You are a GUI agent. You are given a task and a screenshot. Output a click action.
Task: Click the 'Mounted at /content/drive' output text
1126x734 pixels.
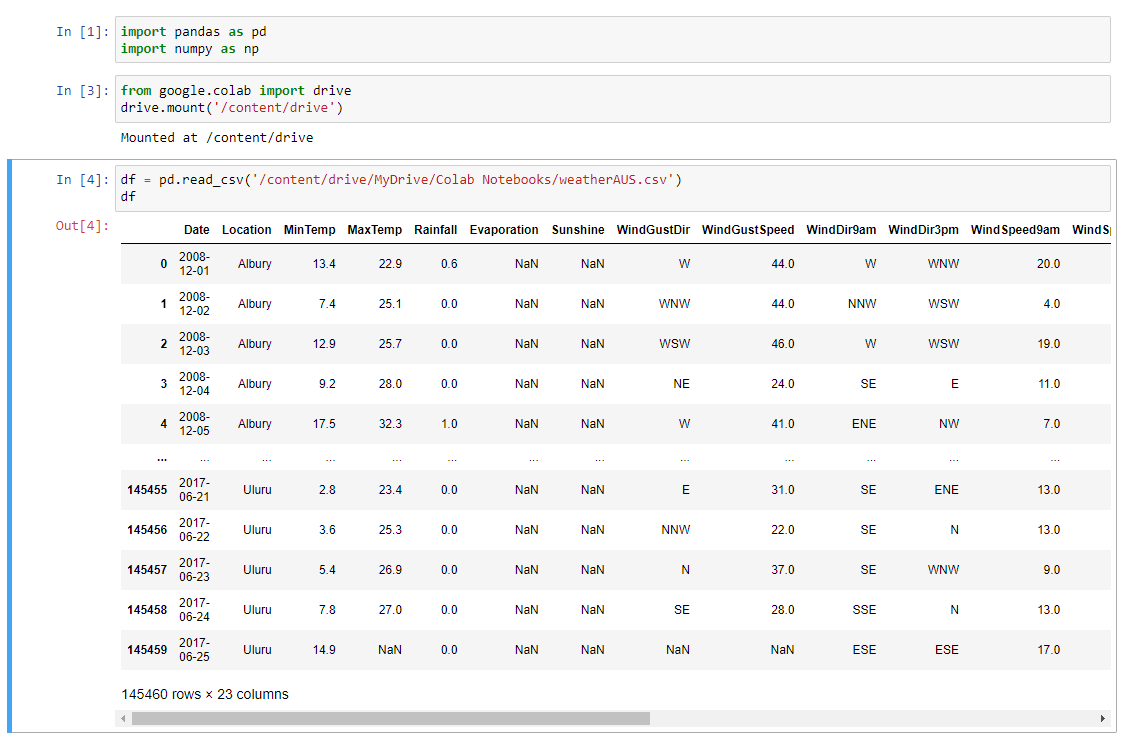pyautogui.click(x=217, y=137)
